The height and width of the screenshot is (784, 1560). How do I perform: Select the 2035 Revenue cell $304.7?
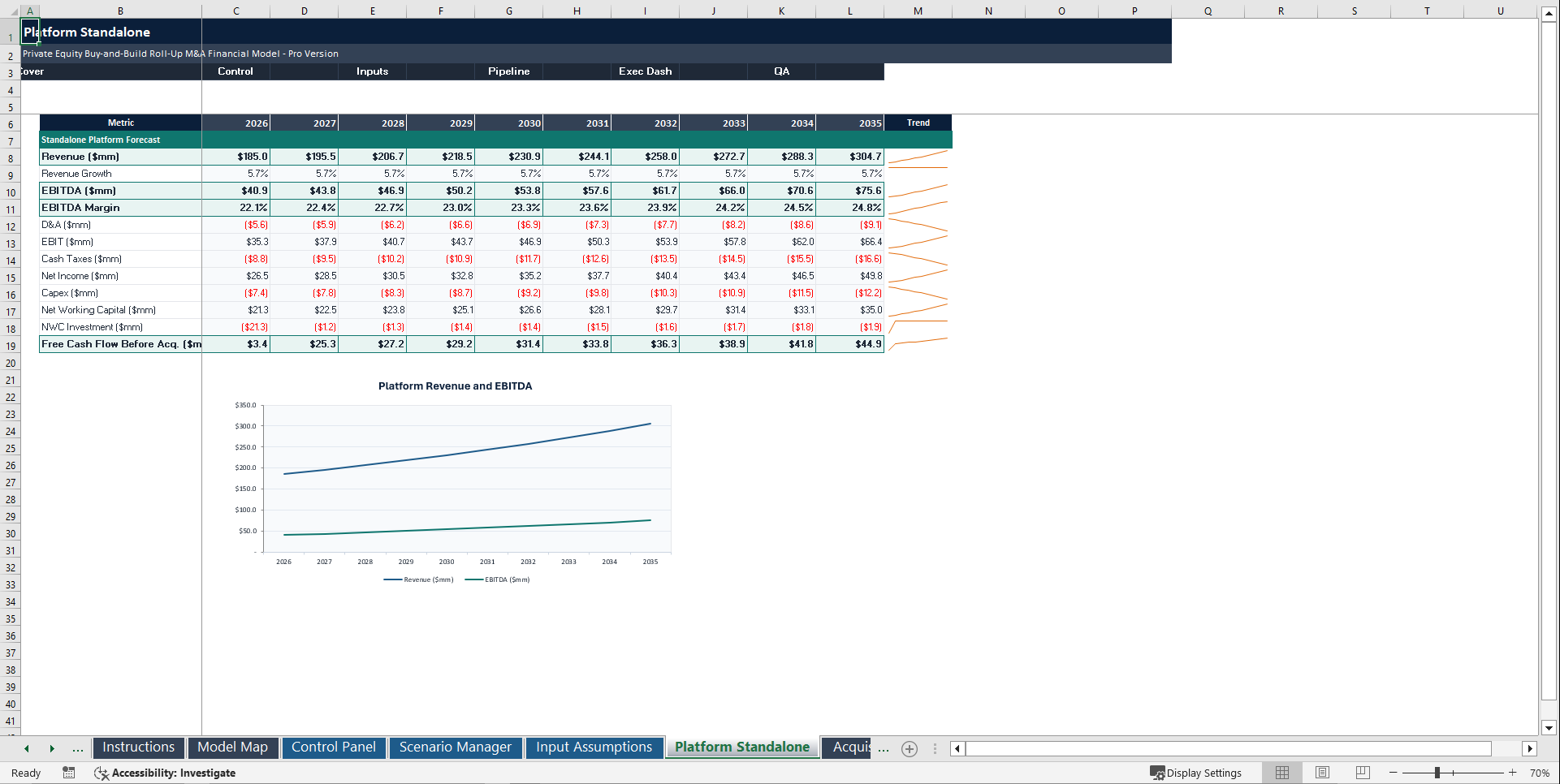849,157
